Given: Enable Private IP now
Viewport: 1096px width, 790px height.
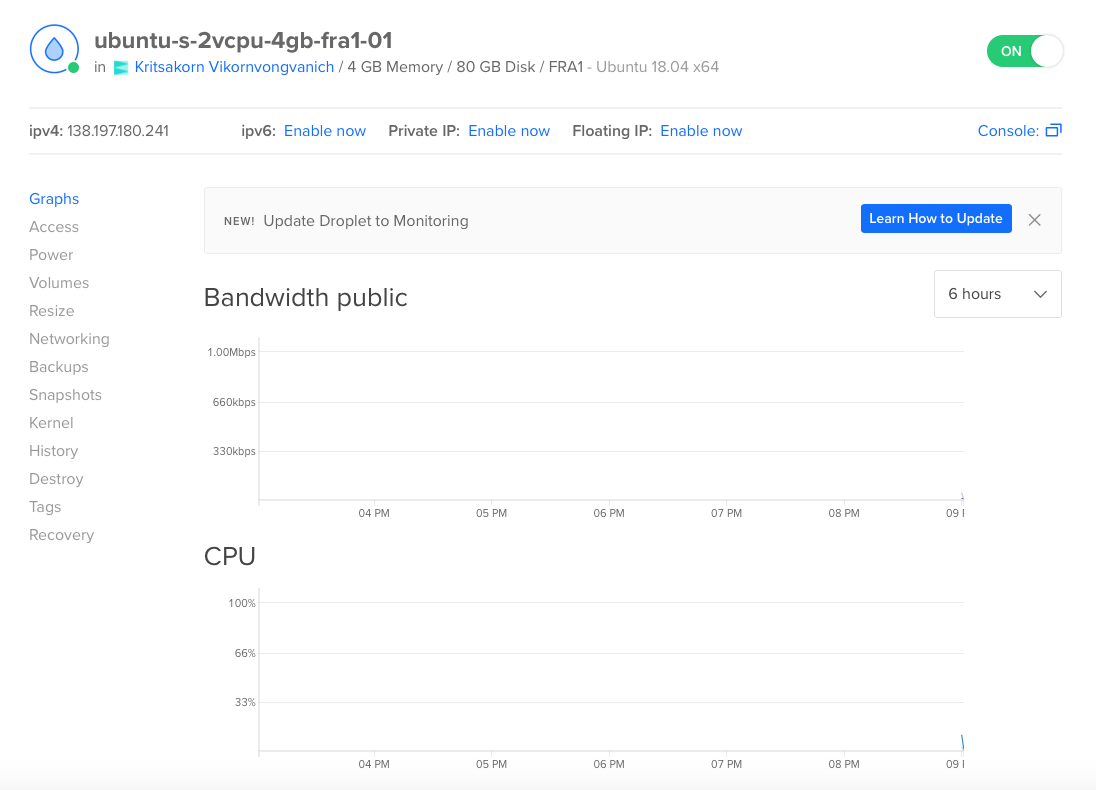Looking at the screenshot, I should tap(509, 131).
